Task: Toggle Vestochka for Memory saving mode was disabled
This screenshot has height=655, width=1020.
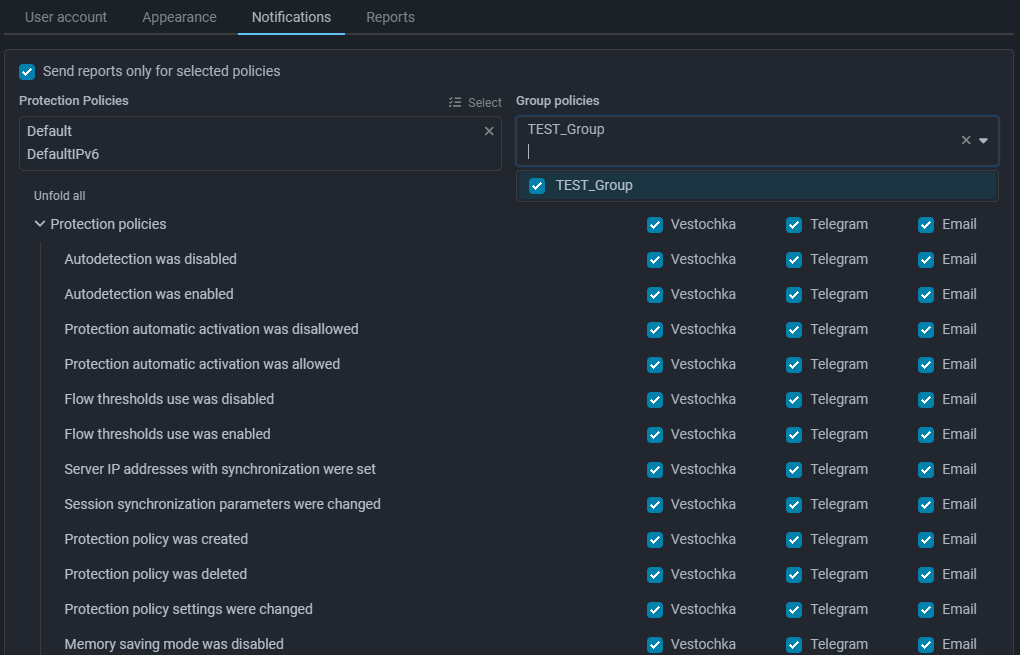Action: 655,645
